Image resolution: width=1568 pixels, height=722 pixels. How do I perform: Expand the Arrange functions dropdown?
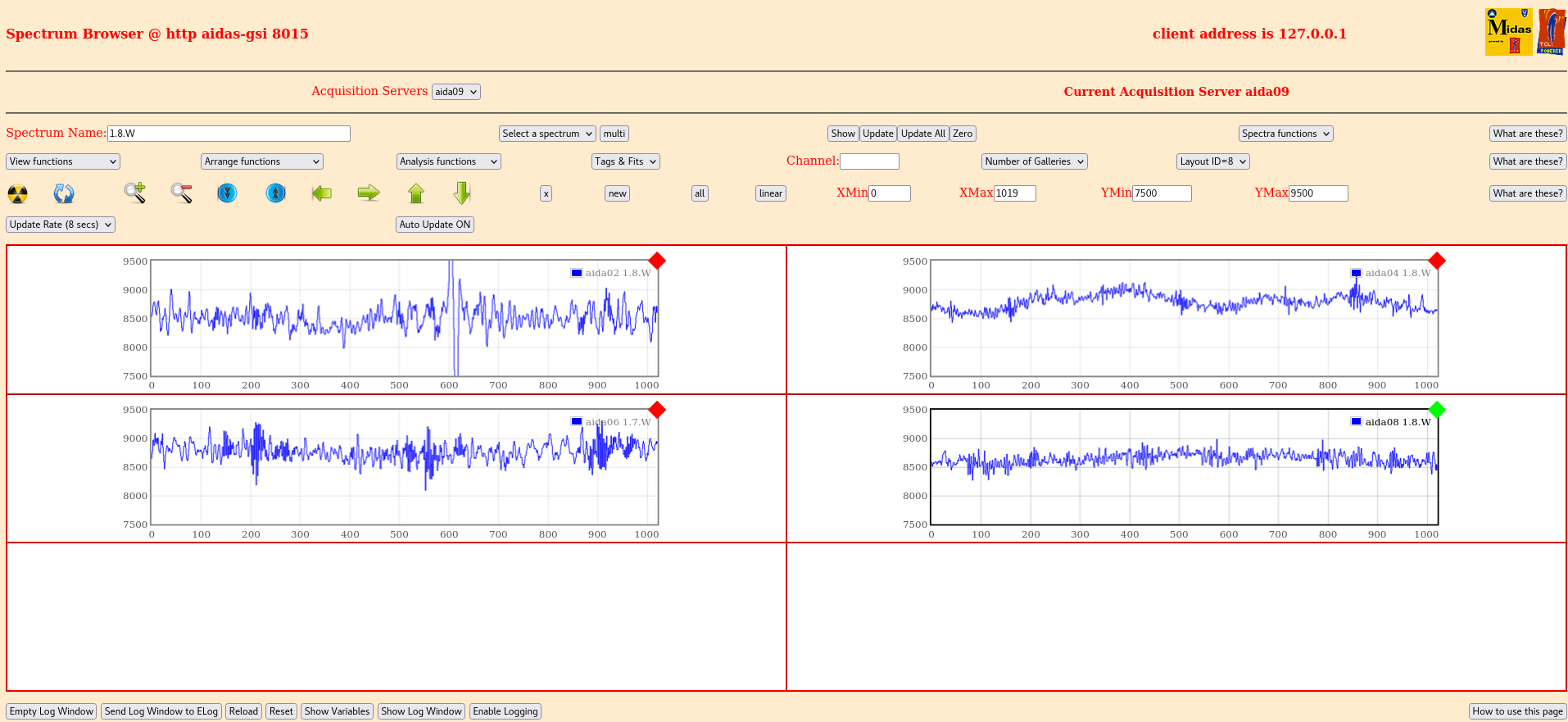pyautogui.click(x=262, y=161)
